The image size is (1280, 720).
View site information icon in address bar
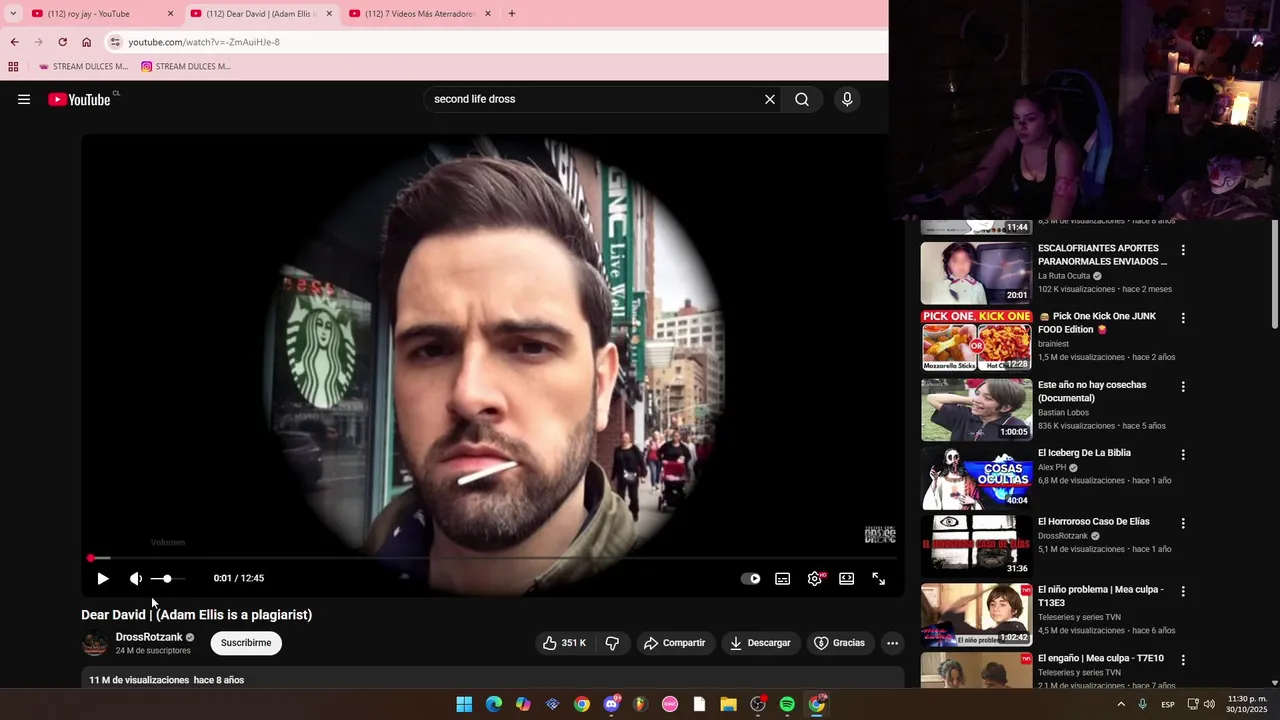pyautogui.click(x=115, y=42)
